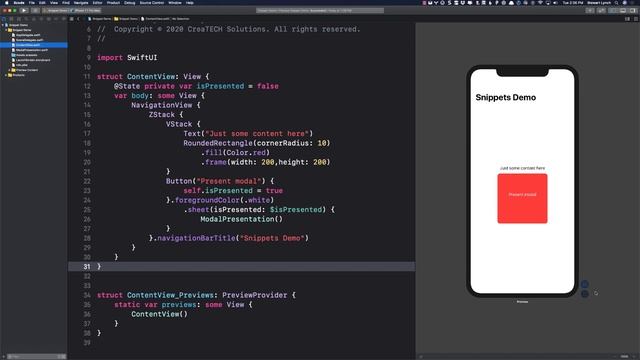Click the Preview on Device button
This screenshot has height=360, width=640.
(x=585, y=293)
